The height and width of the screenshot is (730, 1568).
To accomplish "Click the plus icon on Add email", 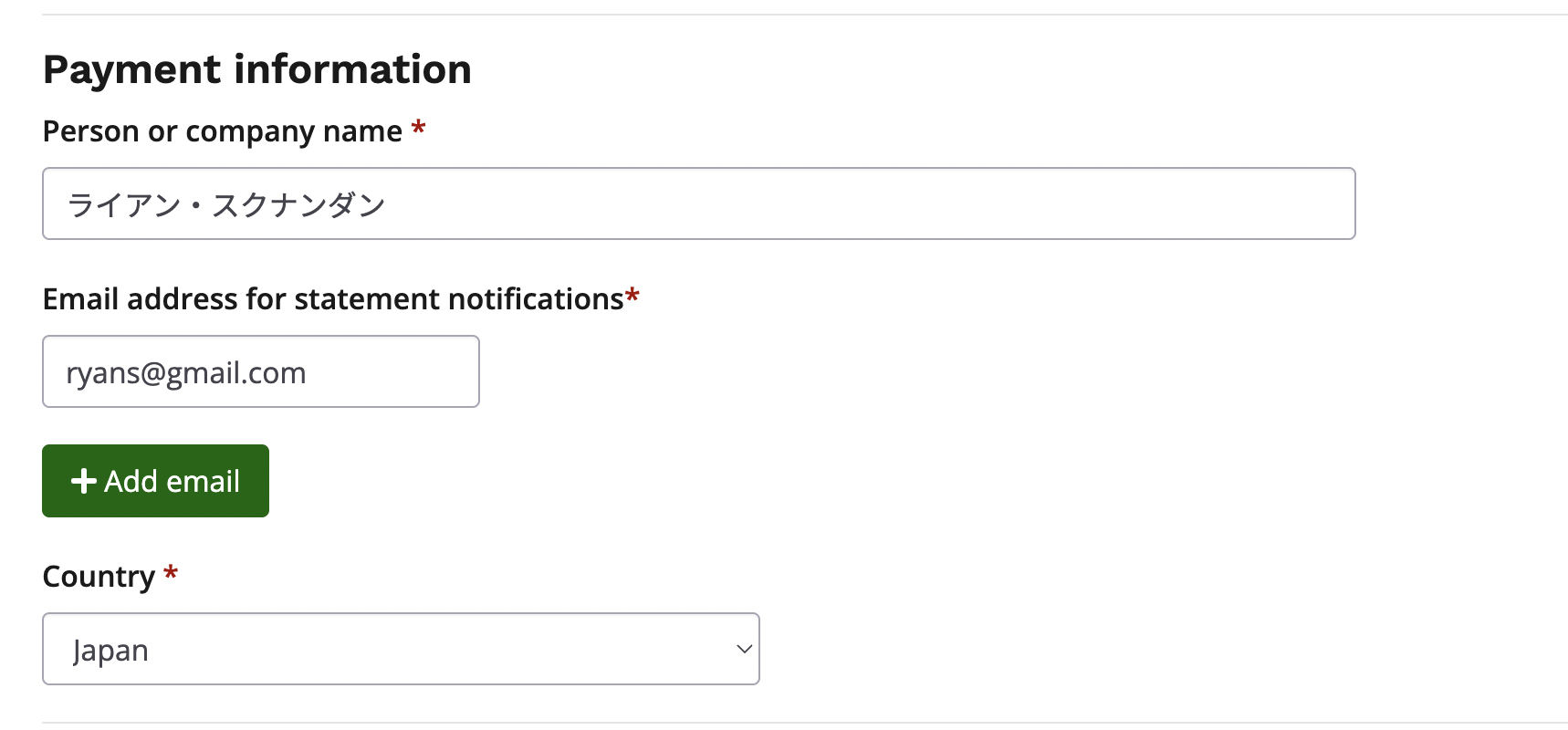I will point(84,481).
